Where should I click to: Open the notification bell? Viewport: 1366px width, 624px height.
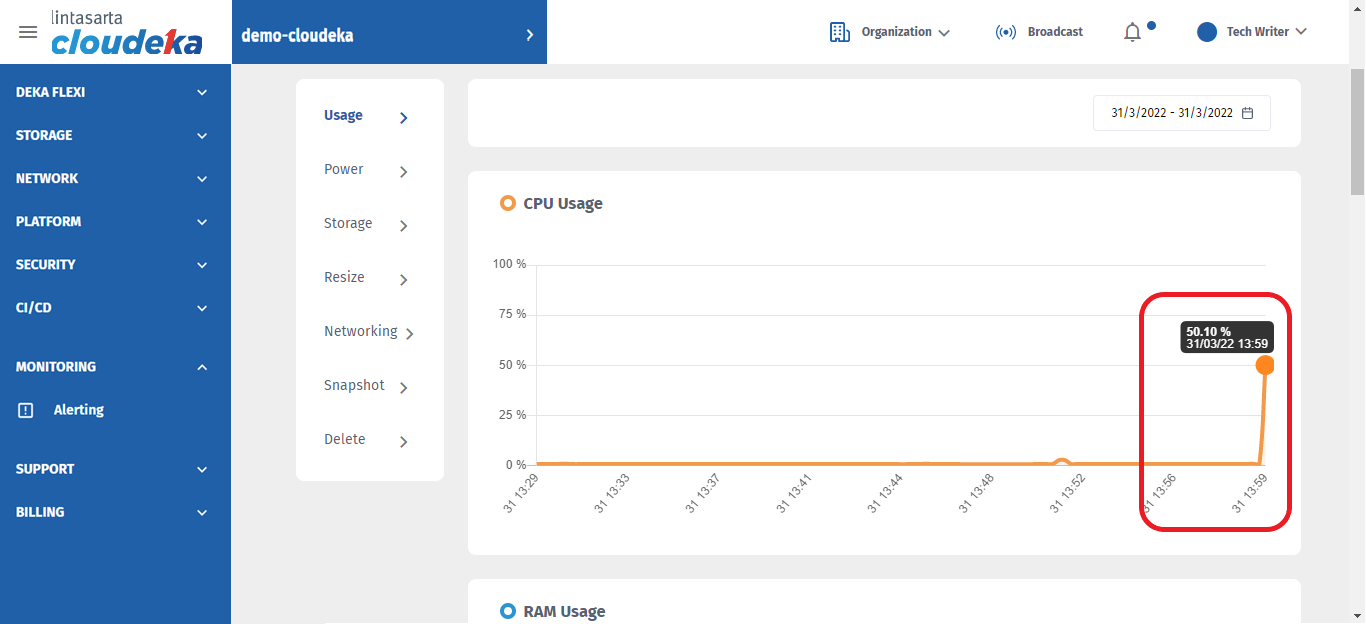(1132, 32)
